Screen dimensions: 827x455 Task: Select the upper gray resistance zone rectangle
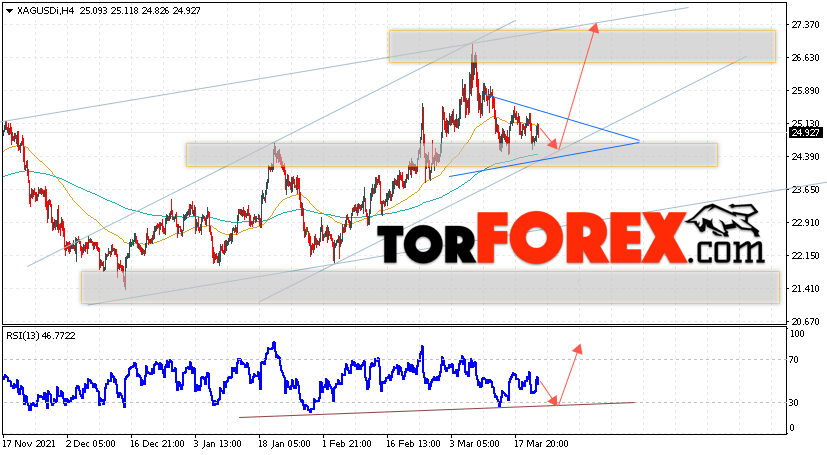pyautogui.click(x=582, y=46)
